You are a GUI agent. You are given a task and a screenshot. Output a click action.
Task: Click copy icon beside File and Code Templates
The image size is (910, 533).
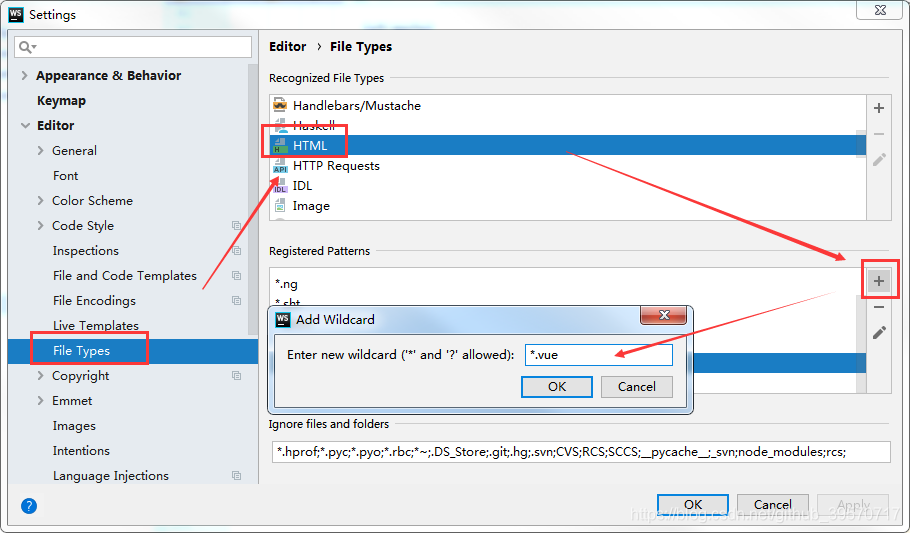tap(236, 276)
